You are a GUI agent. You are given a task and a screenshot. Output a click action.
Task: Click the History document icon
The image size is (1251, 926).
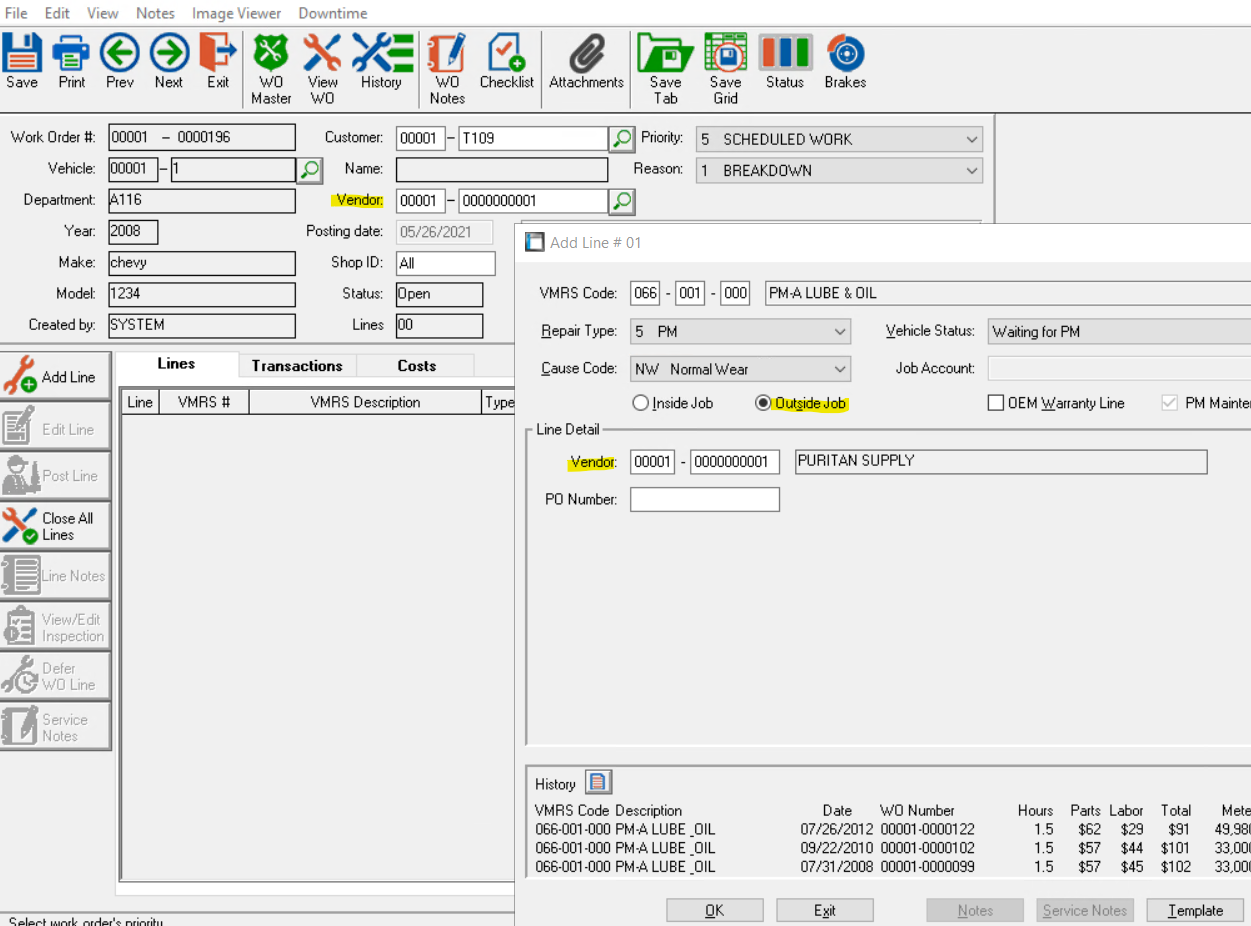(x=597, y=783)
